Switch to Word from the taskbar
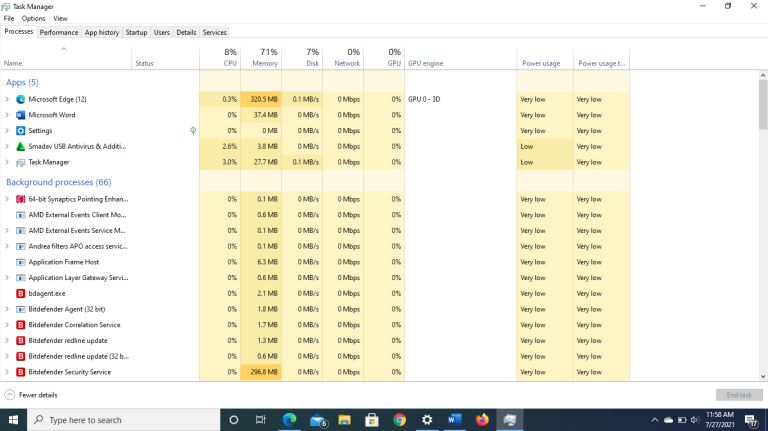 (x=455, y=420)
